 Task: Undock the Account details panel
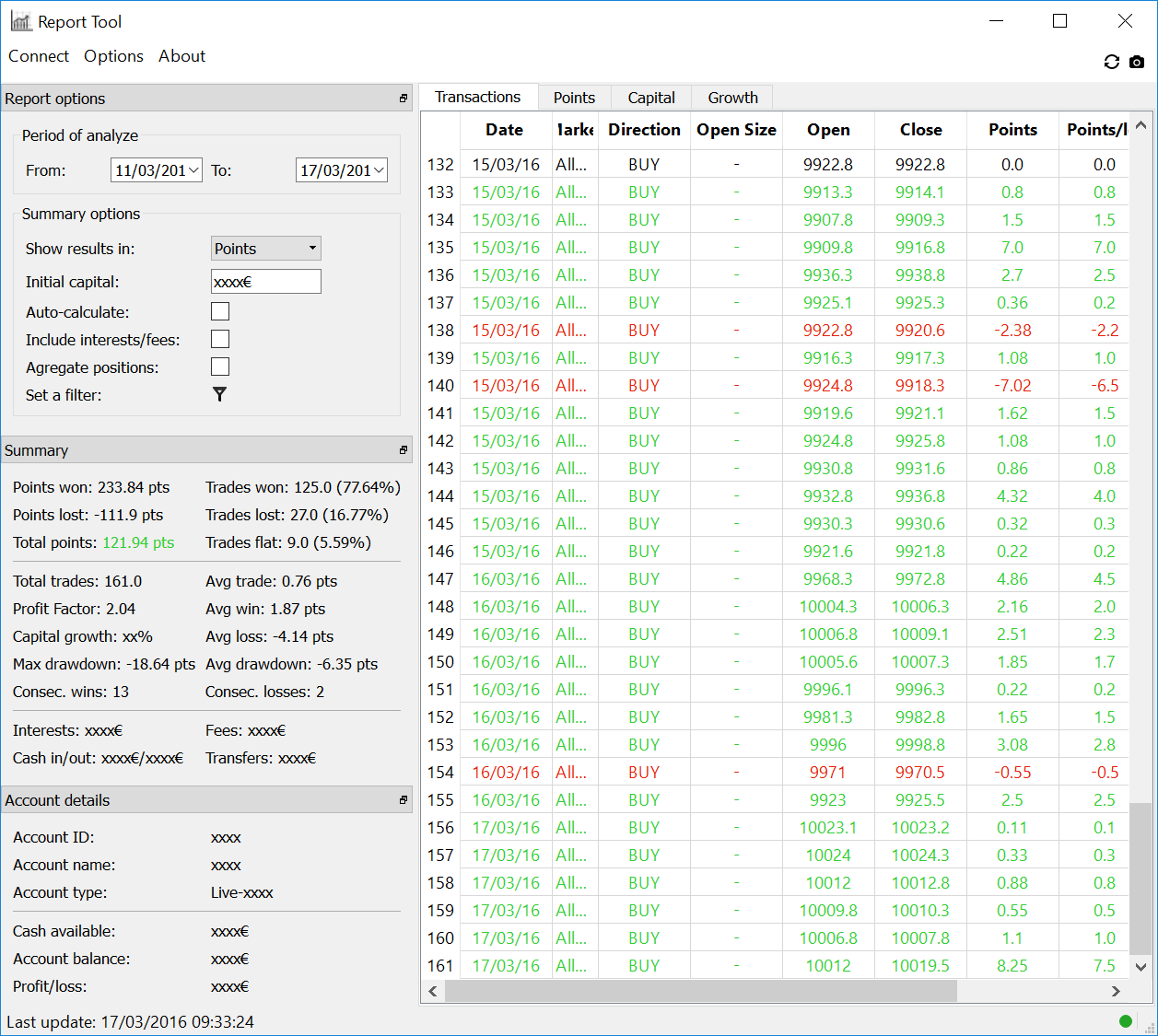coord(403,800)
